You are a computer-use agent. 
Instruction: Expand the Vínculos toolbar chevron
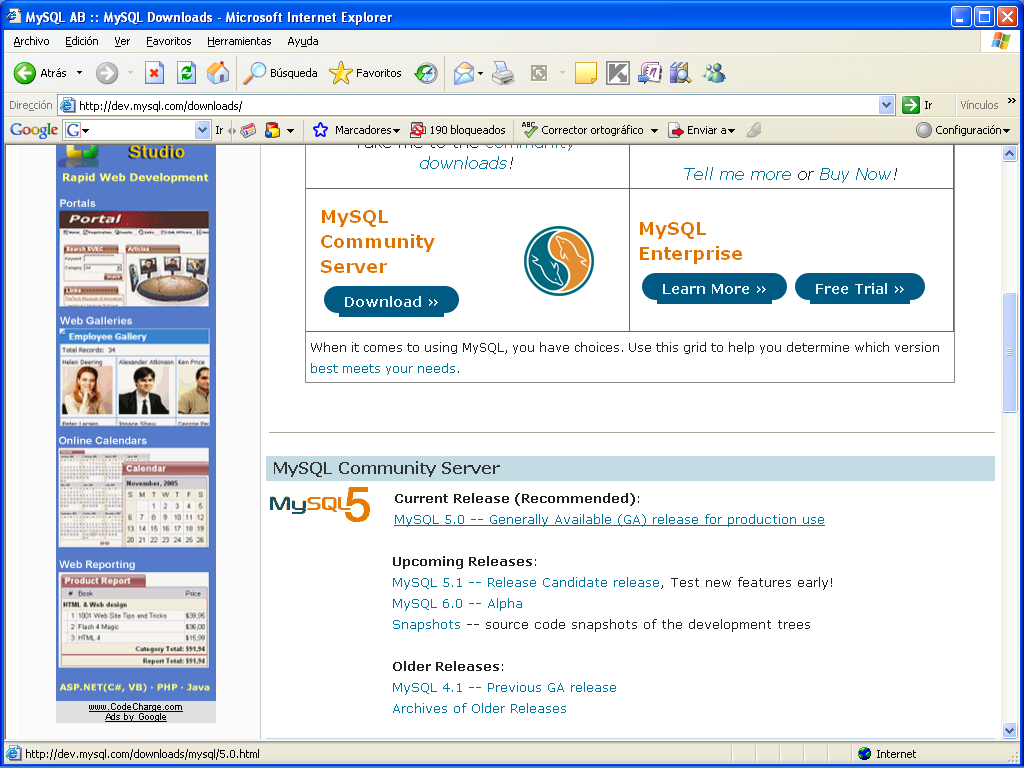tap(1012, 101)
